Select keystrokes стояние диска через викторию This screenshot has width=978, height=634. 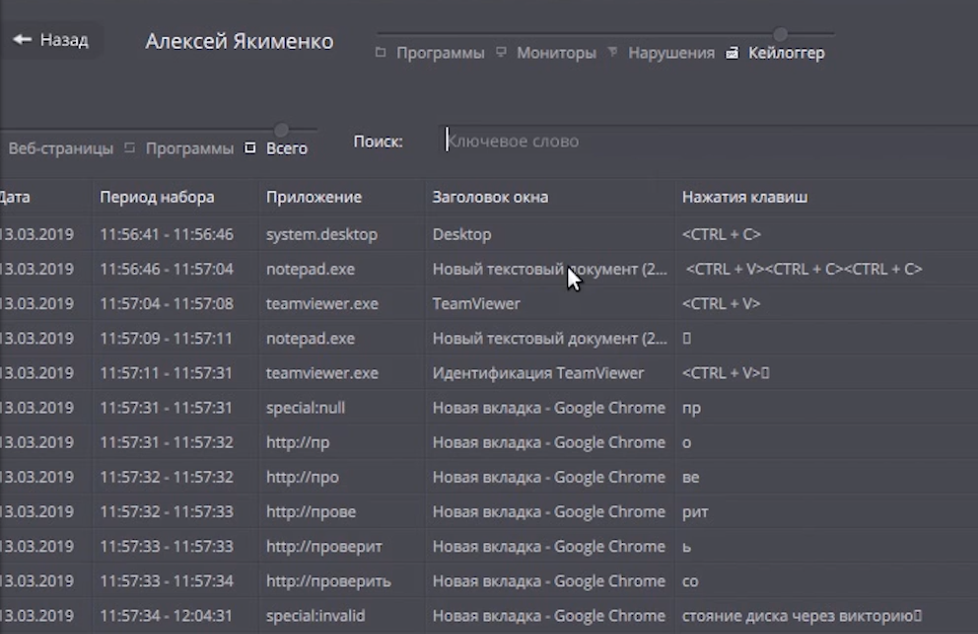click(801, 616)
